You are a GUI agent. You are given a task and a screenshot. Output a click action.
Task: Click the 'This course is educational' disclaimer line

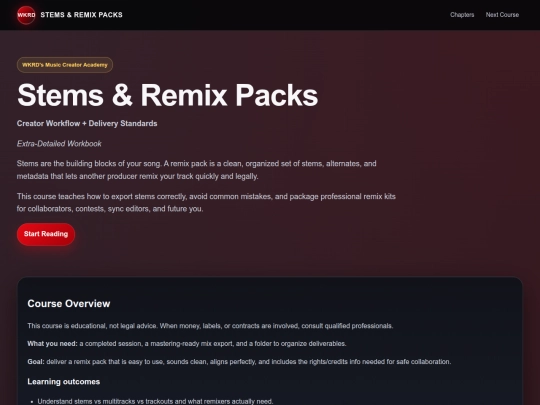click(210, 326)
